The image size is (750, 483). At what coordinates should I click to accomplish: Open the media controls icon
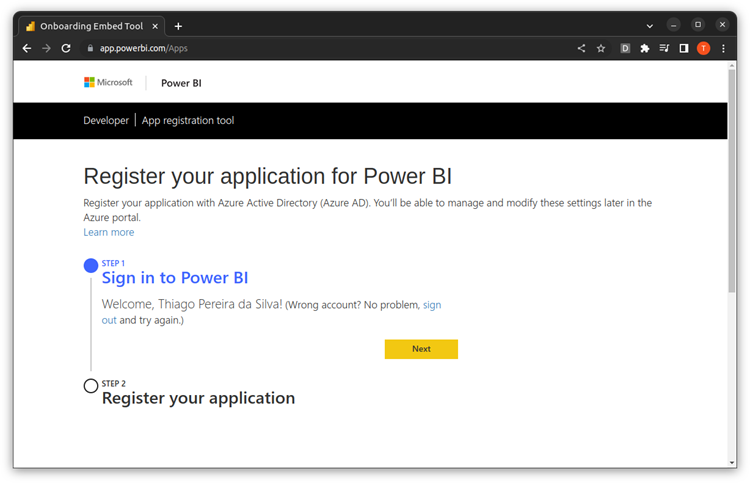point(664,48)
